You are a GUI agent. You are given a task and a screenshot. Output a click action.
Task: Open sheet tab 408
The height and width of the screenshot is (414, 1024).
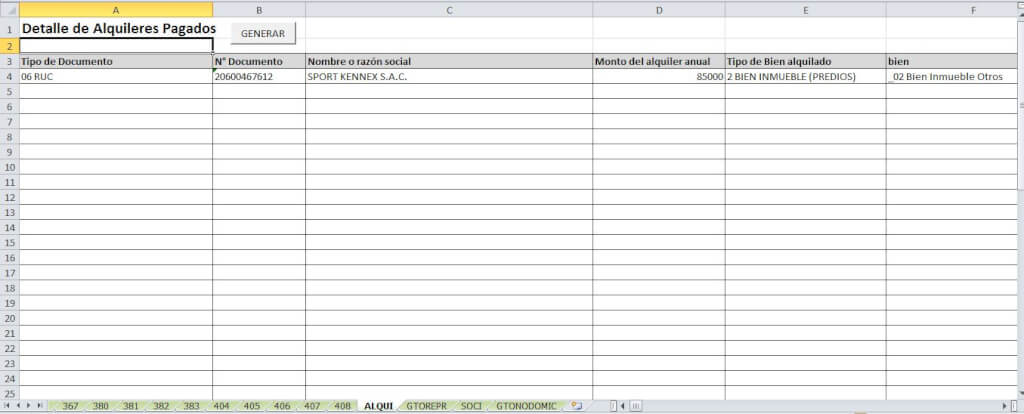[x=342, y=406]
